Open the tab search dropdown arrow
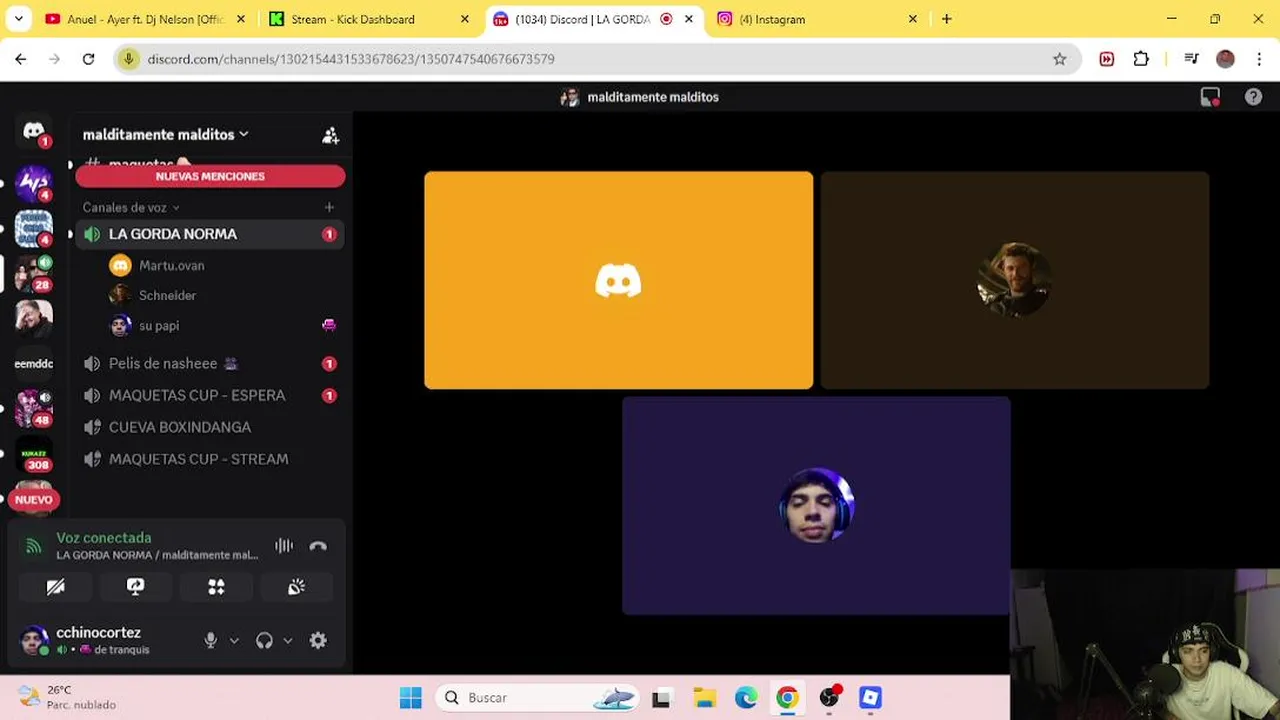Viewport: 1280px width, 720px height. 18,19
